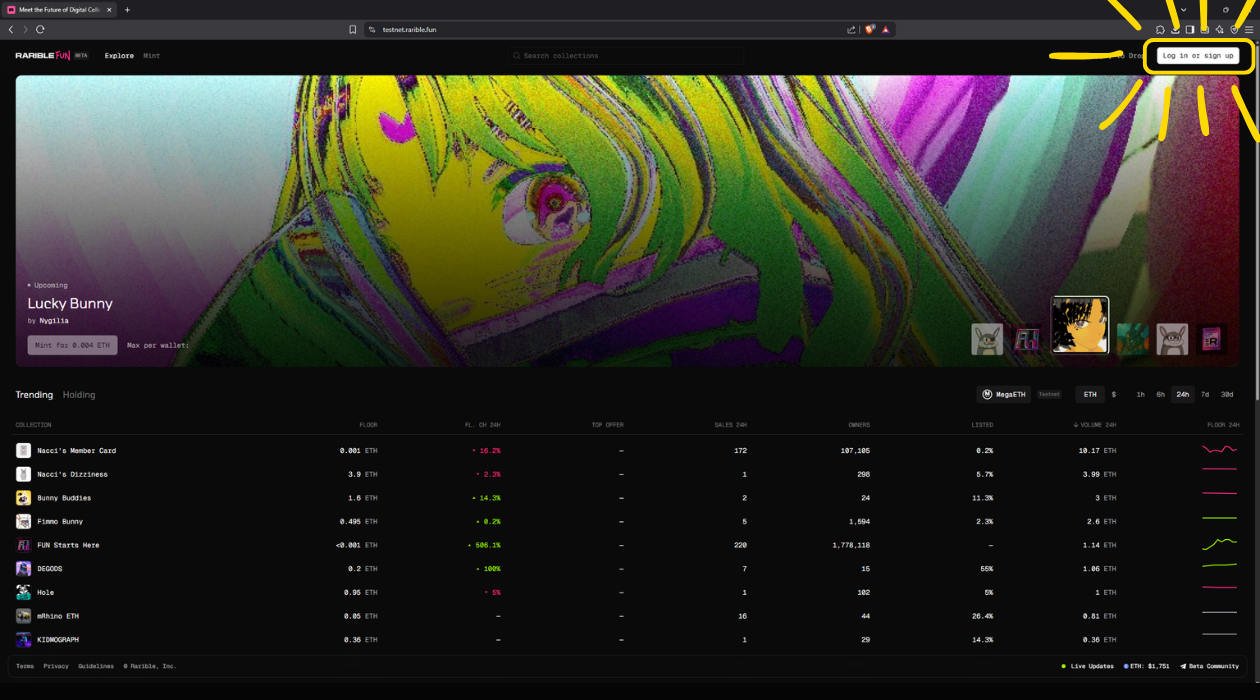Screen dimensions: 1260x700
Task: Bookmark this page via the bookmark icon
Action: [x=353, y=30]
